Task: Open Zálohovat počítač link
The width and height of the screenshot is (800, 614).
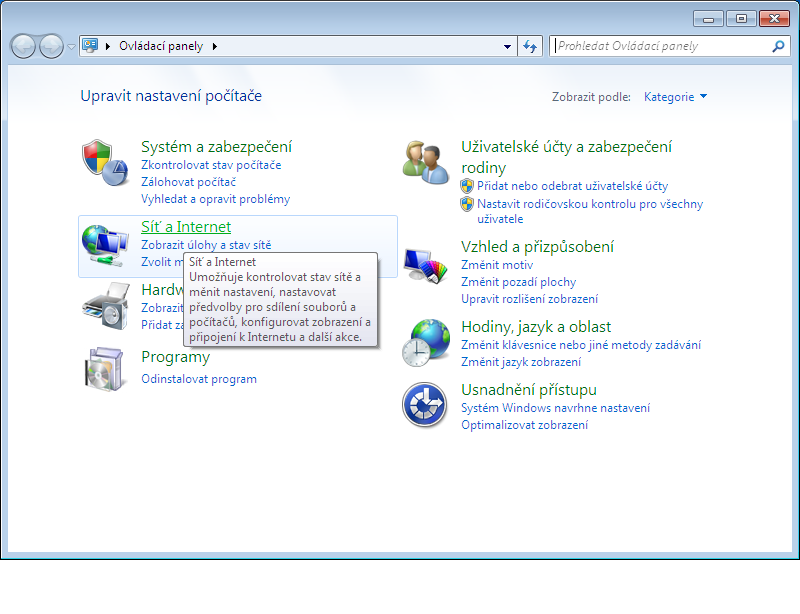Action: pyautogui.click(x=188, y=182)
